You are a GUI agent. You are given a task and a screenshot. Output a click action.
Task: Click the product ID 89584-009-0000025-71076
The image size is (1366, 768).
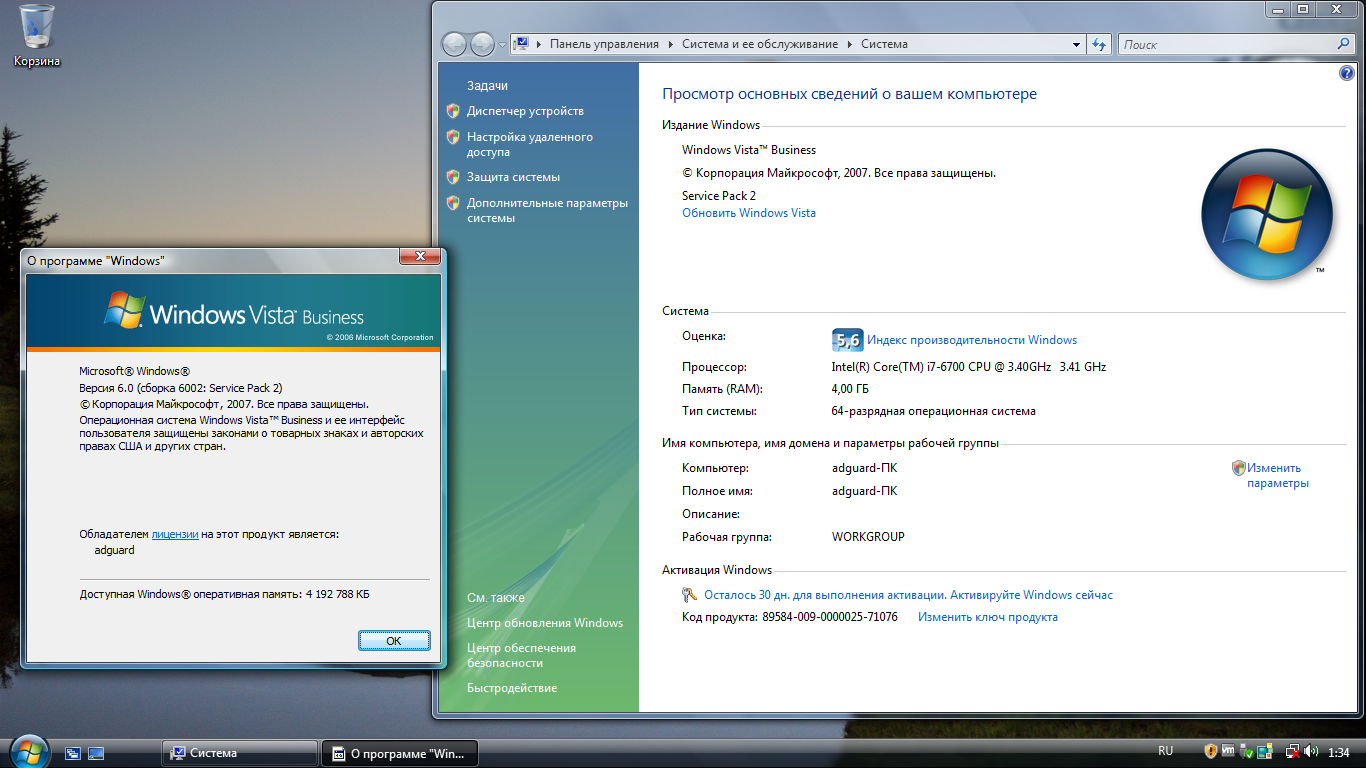pyautogui.click(x=830, y=617)
